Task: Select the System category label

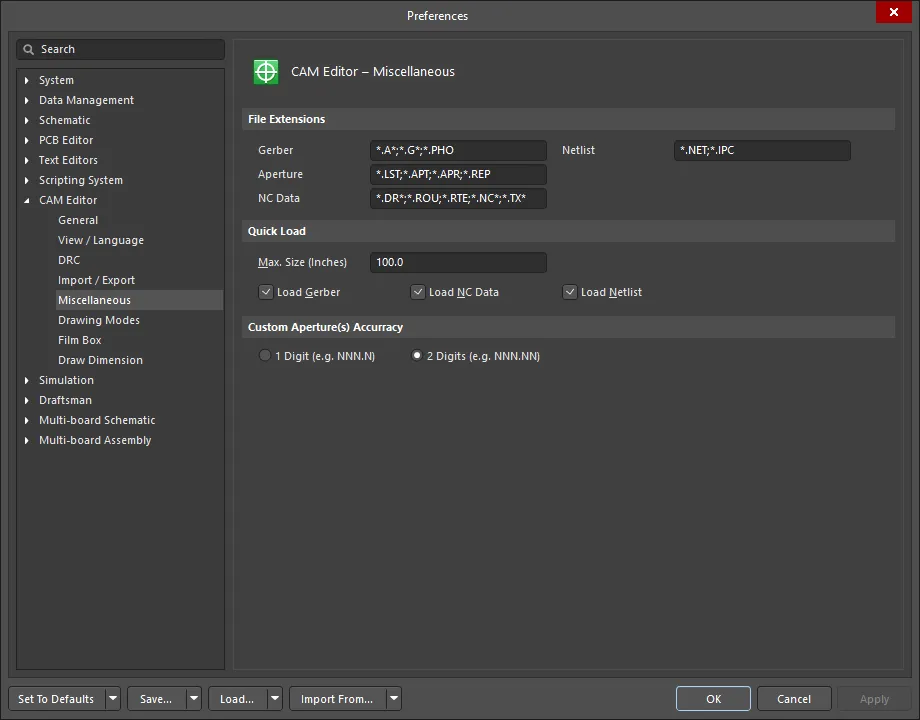Action: [56, 80]
